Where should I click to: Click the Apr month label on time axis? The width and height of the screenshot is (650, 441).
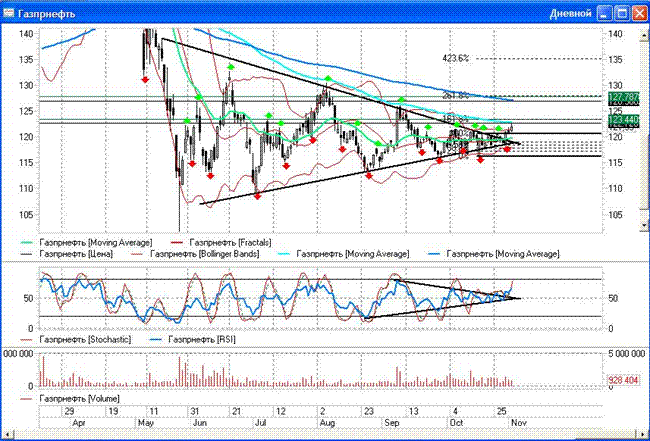point(79,423)
